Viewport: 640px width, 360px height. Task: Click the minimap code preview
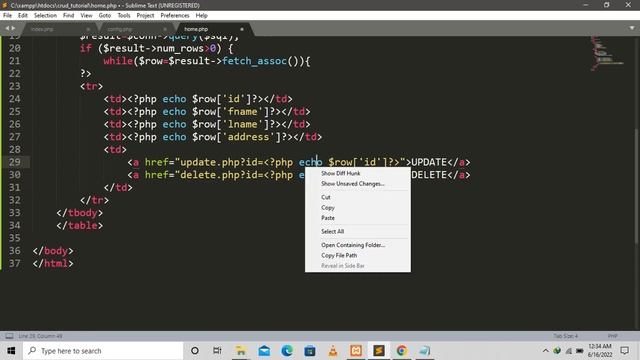pyautogui.click(x=607, y=53)
